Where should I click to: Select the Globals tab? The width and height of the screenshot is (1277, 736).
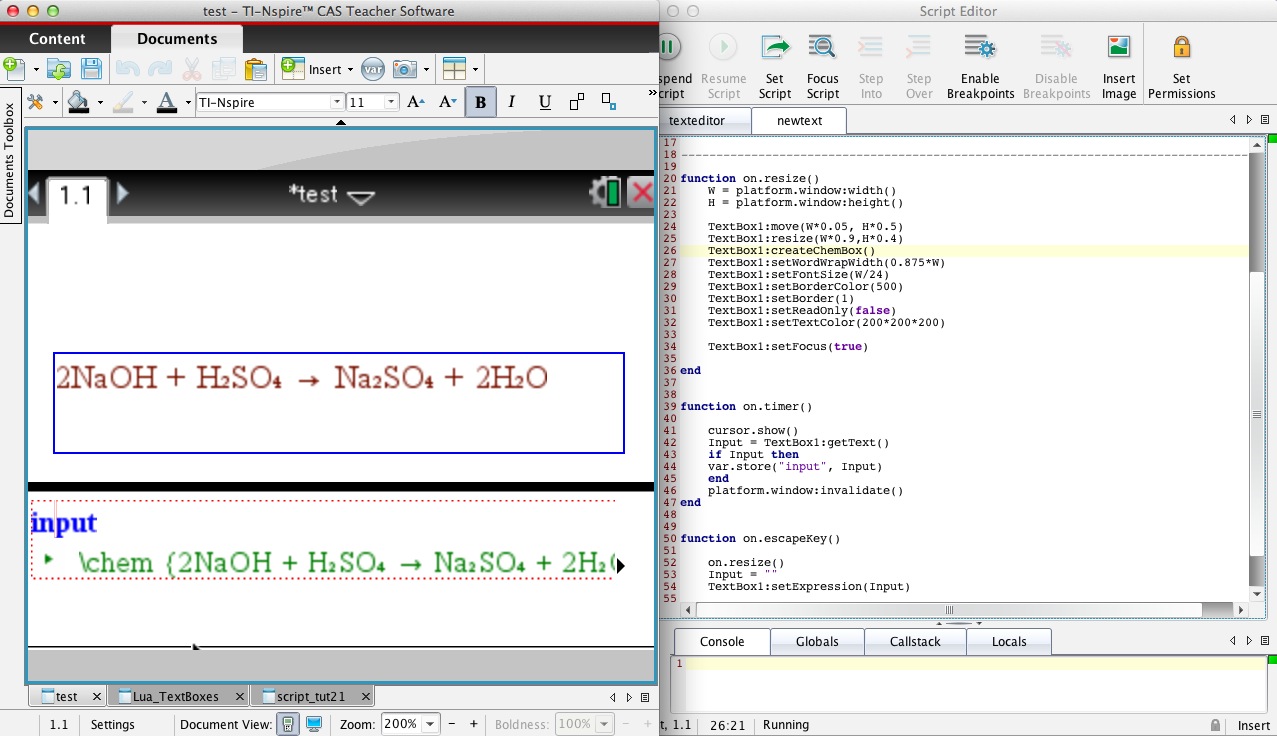(x=816, y=641)
